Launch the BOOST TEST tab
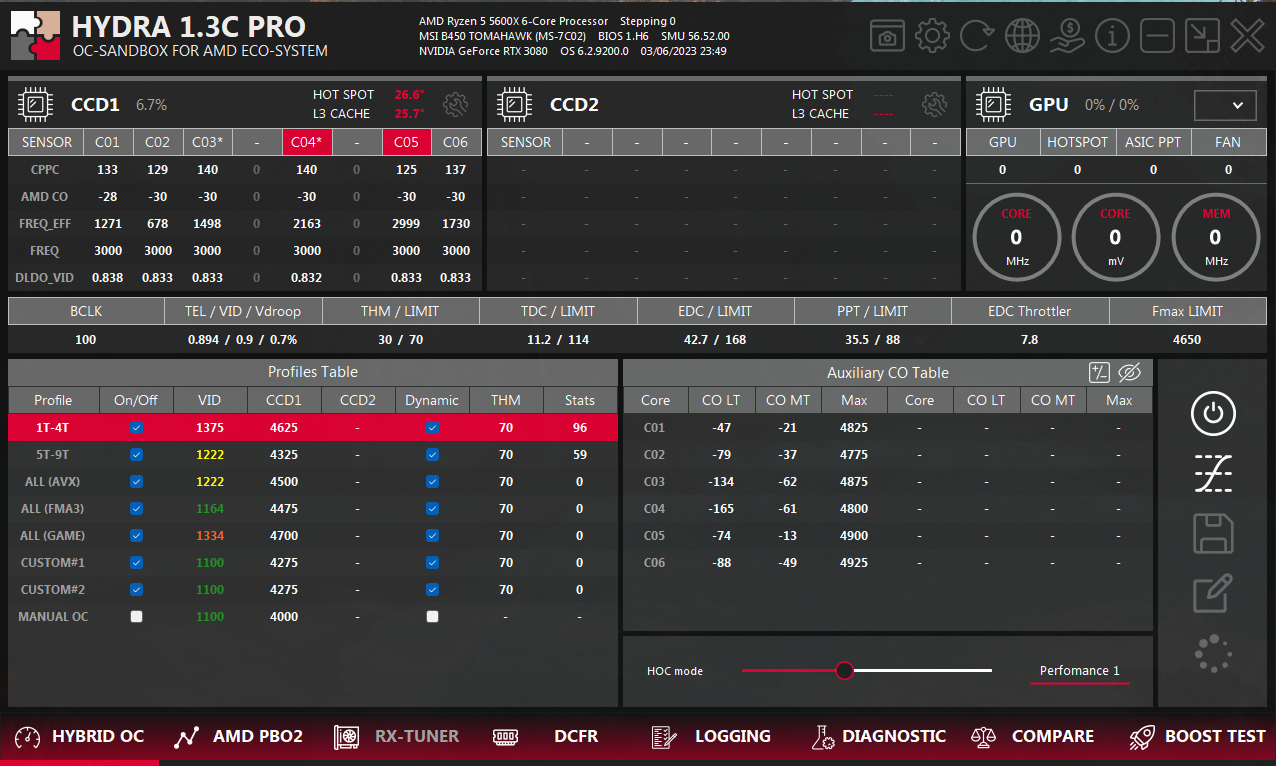Image resolution: width=1276 pixels, height=766 pixels. [x=1197, y=737]
